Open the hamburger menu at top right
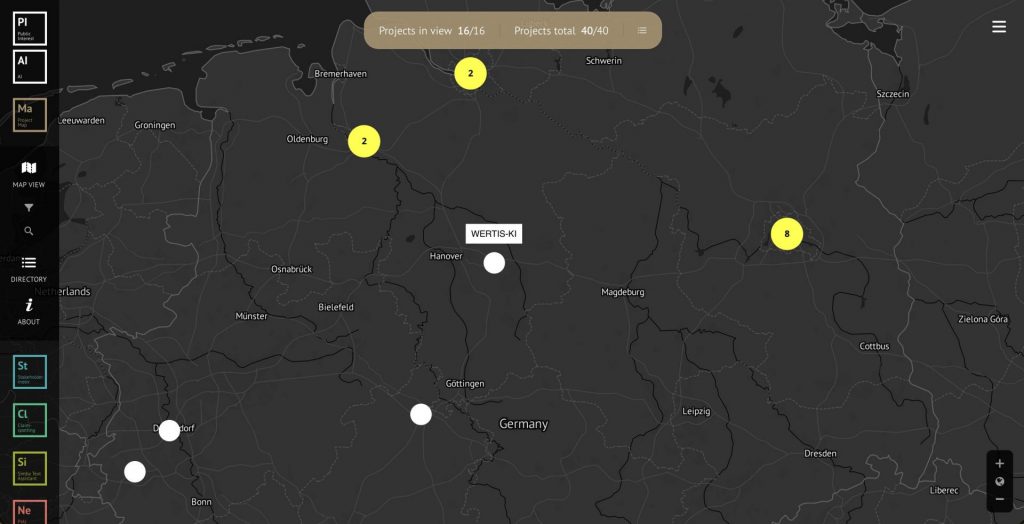 pos(998,27)
